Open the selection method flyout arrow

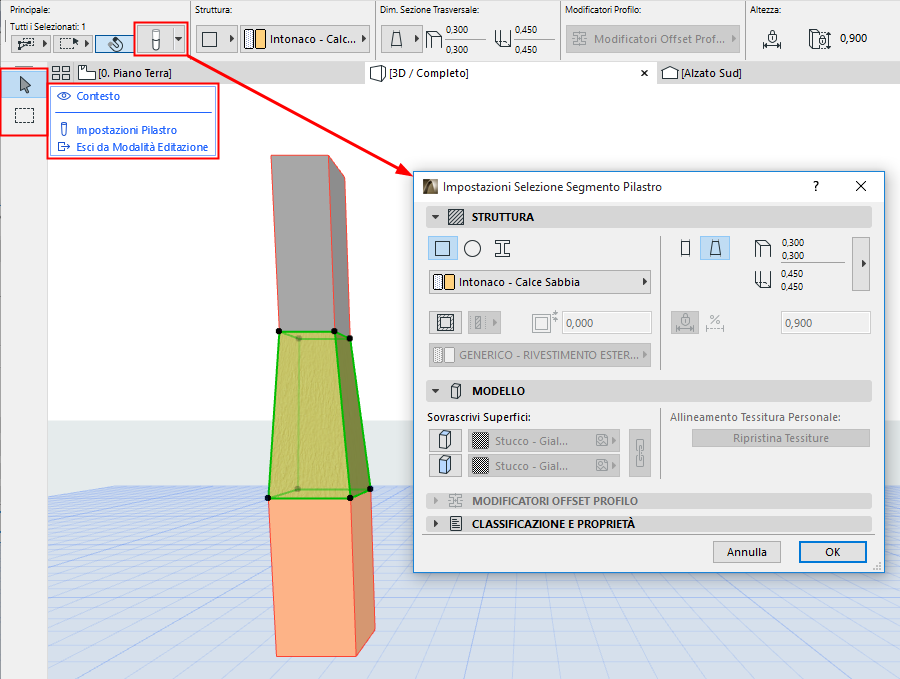pyautogui.click(x=45, y=44)
